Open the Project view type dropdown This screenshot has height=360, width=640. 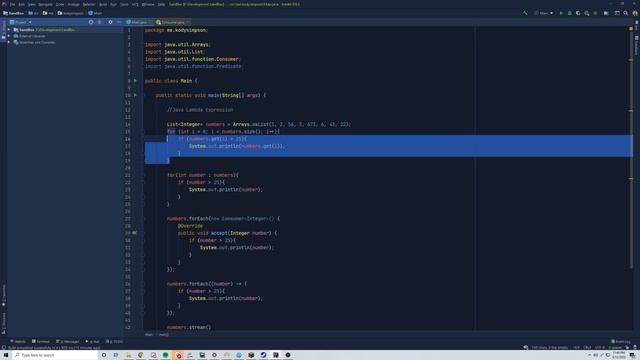pos(20,22)
